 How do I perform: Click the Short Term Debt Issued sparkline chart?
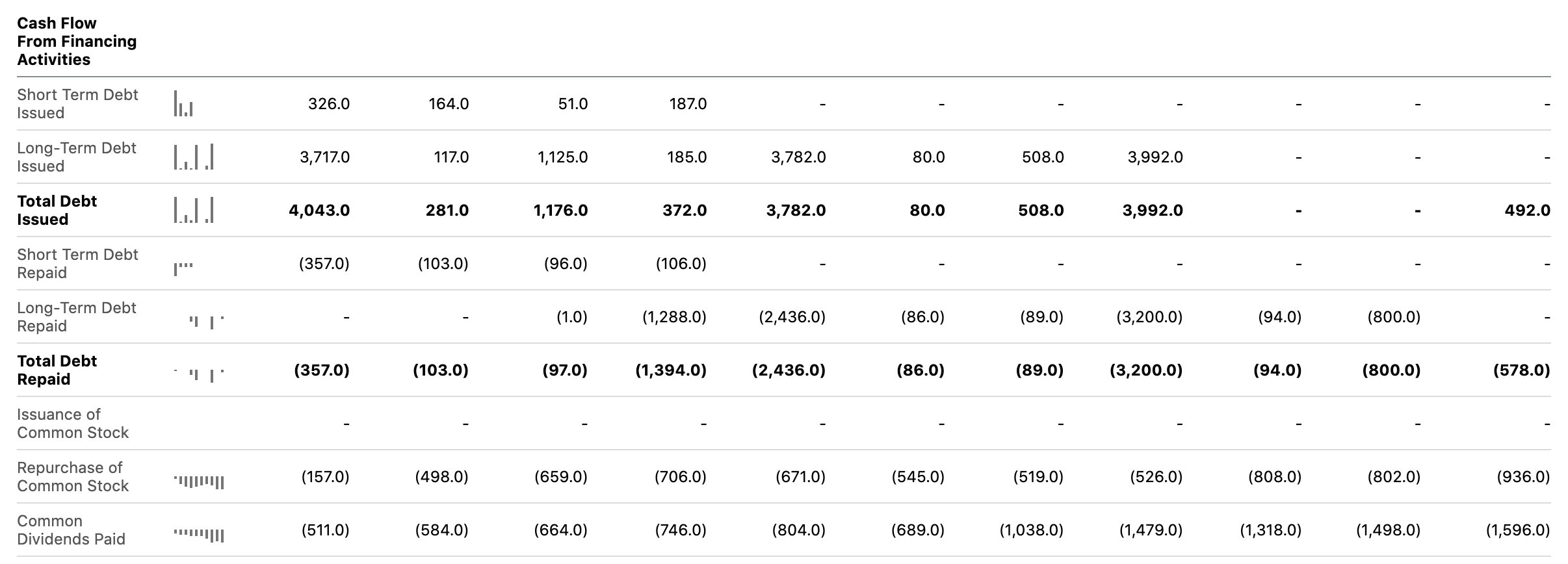point(183,104)
